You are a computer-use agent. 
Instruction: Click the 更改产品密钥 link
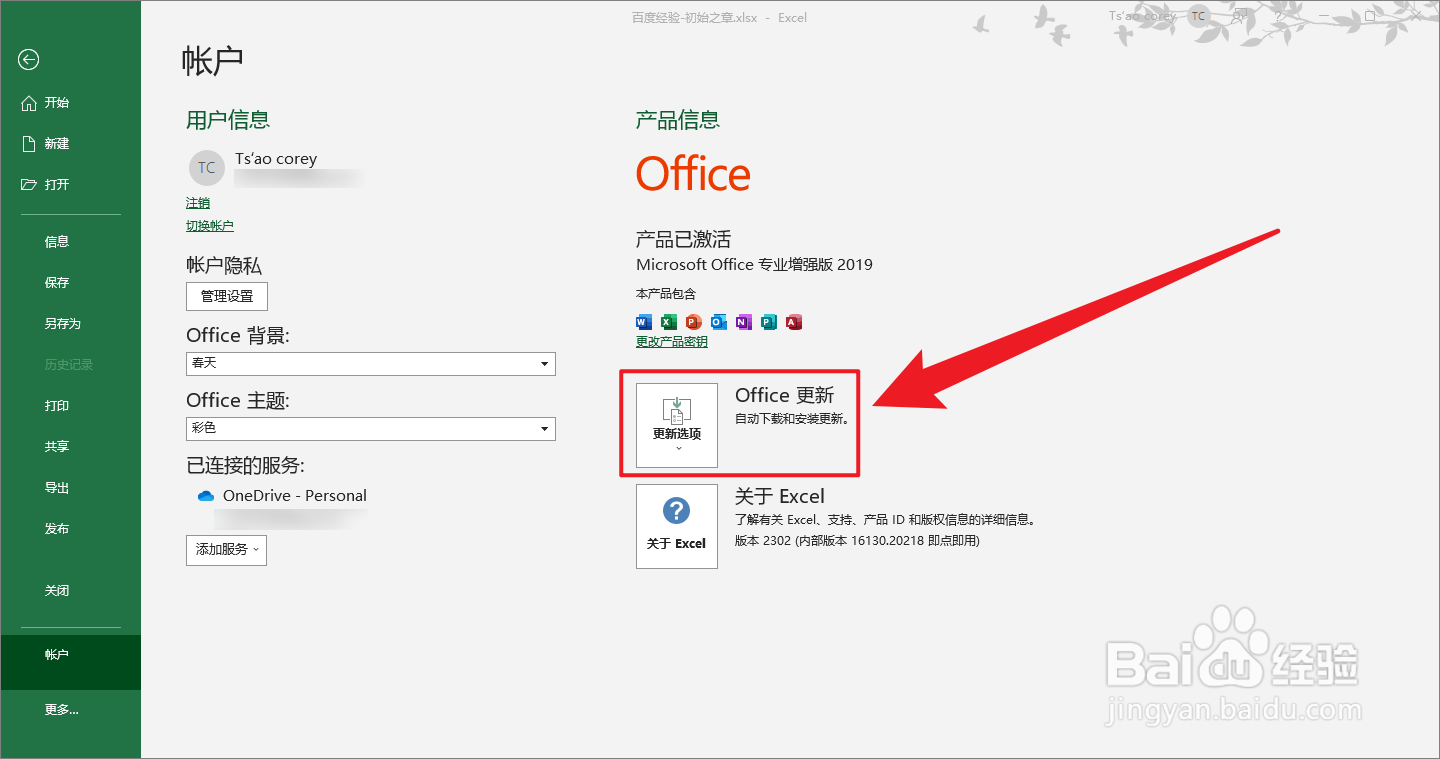point(672,342)
